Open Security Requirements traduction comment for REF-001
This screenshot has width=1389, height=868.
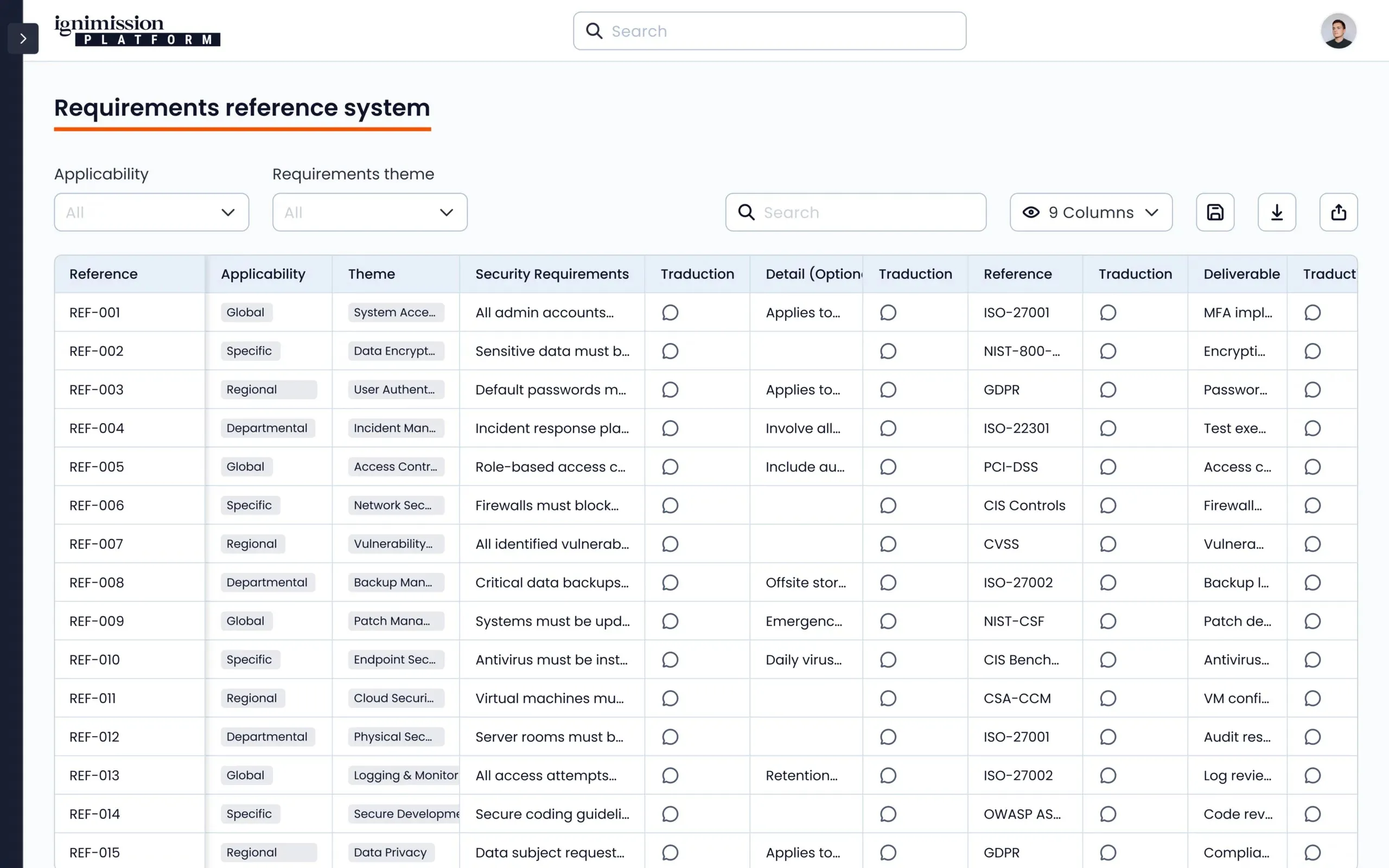coord(670,313)
